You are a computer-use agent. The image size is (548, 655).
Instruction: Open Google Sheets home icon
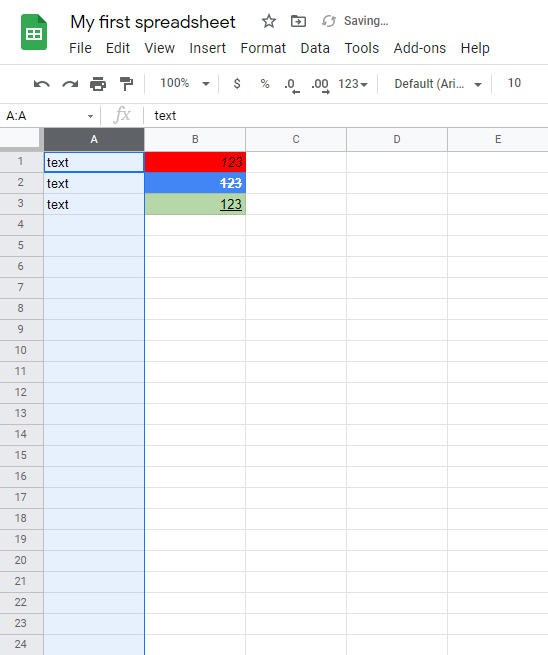pos(34,32)
